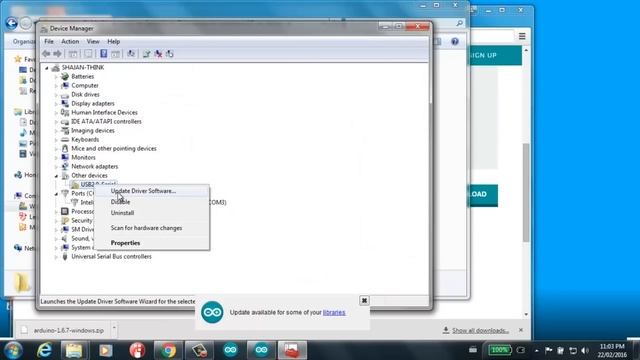Open the File menu in Device Manager
640x360 pixels.
coord(49,41)
